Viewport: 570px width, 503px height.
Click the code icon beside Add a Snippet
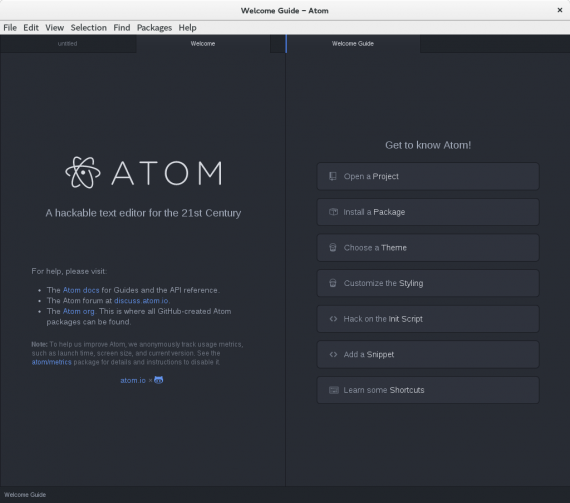[333, 354]
